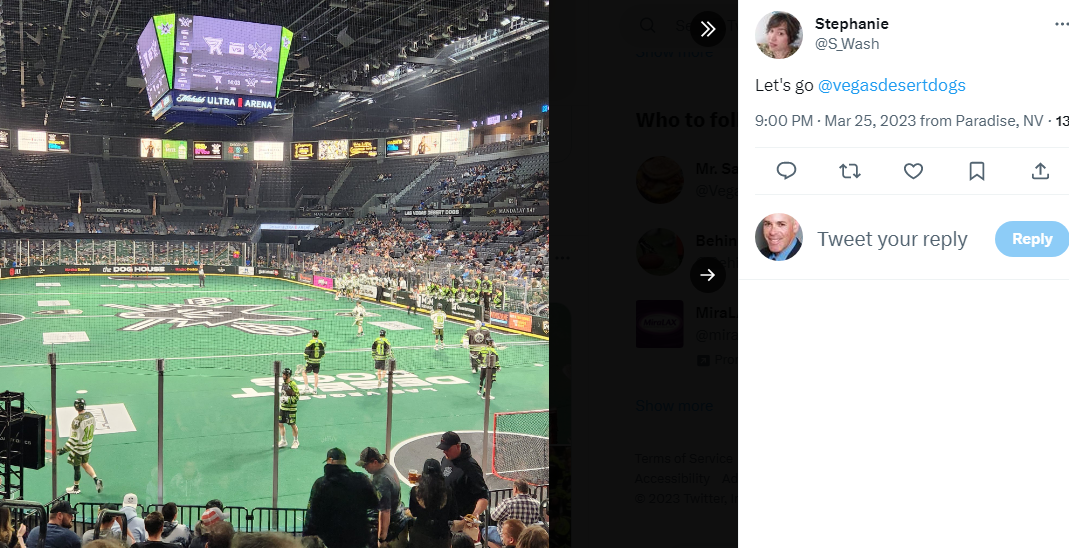Go to the next photo arrow
This screenshot has width=1069, height=548.
click(708, 275)
